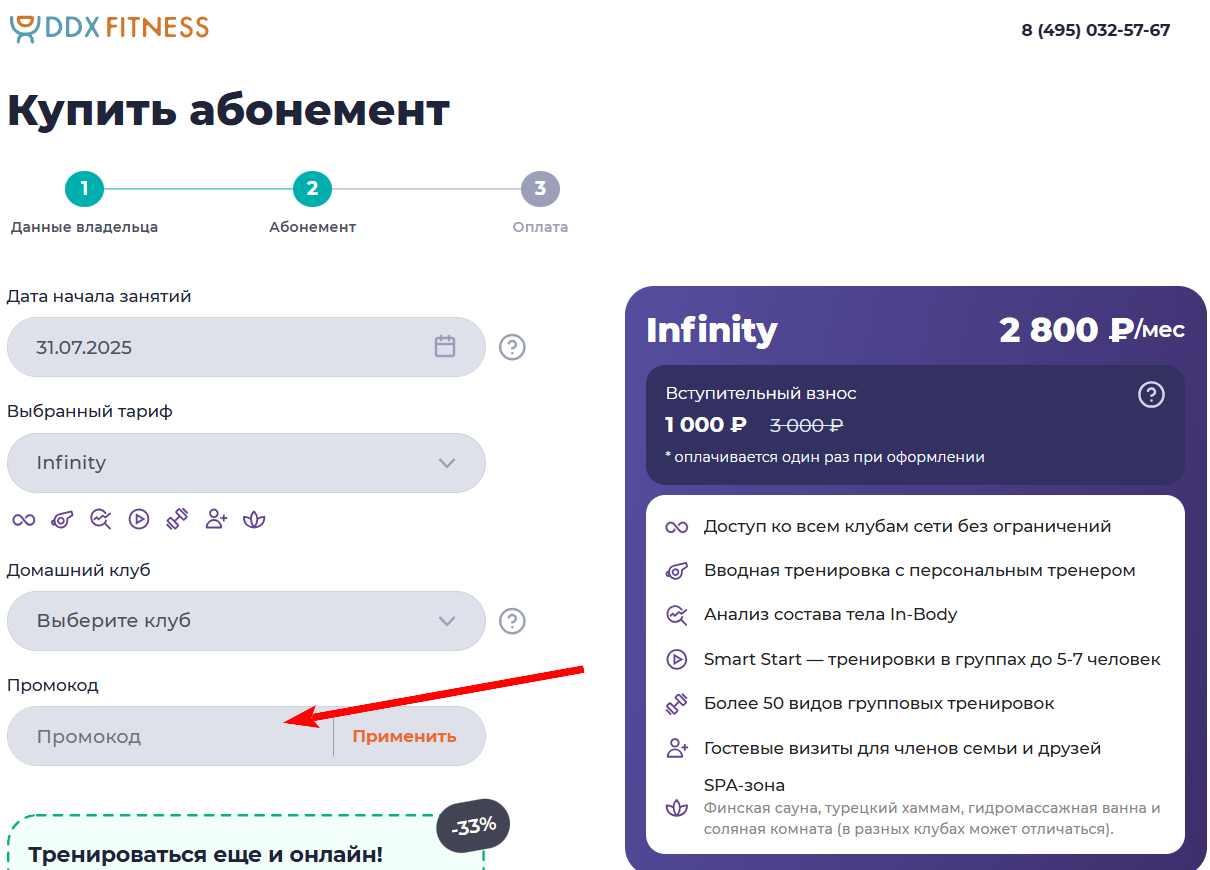
Task: Call the phone number 8 (495) 032-57-67
Action: [1095, 30]
